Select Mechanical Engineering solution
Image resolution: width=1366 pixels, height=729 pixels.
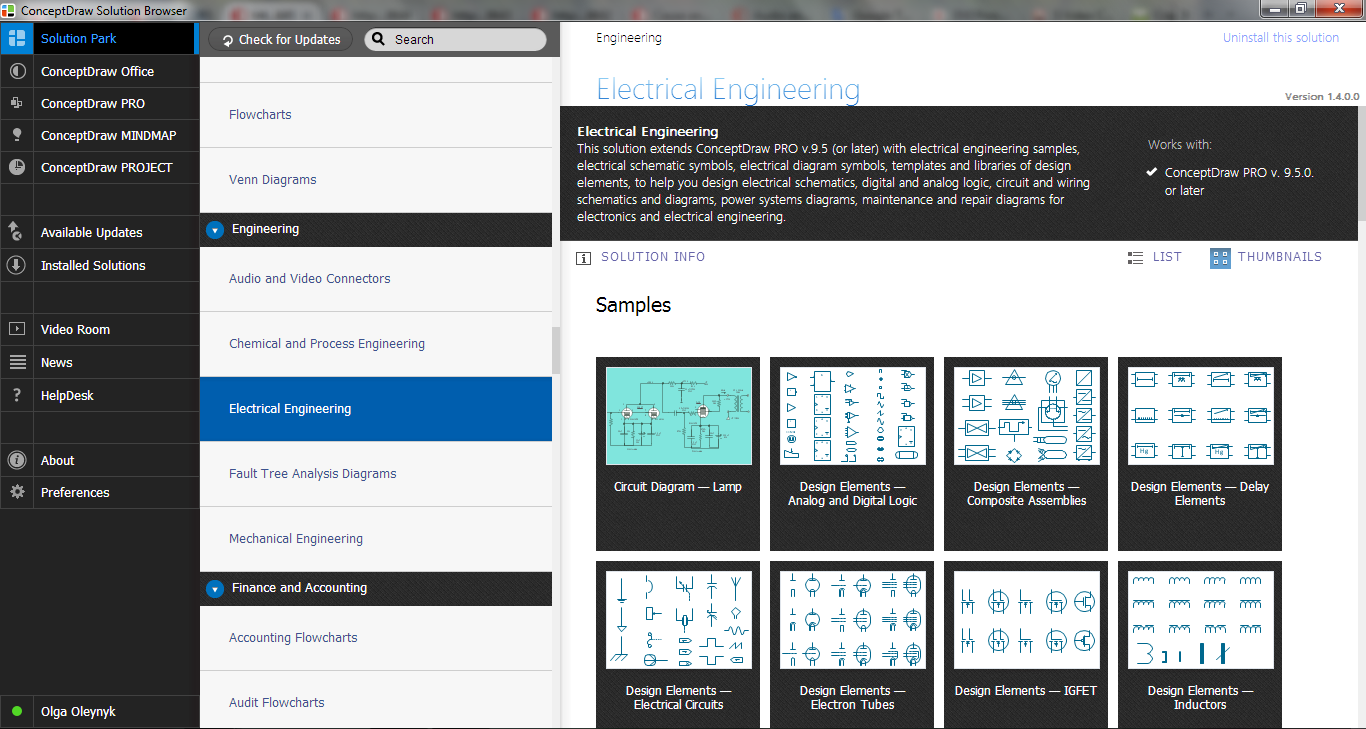(x=376, y=539)
